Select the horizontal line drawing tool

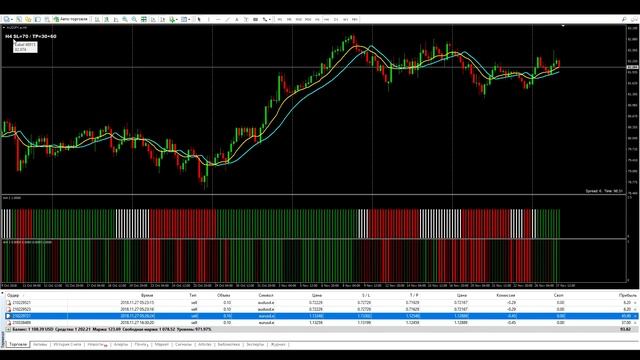click(x=218, y=19)
